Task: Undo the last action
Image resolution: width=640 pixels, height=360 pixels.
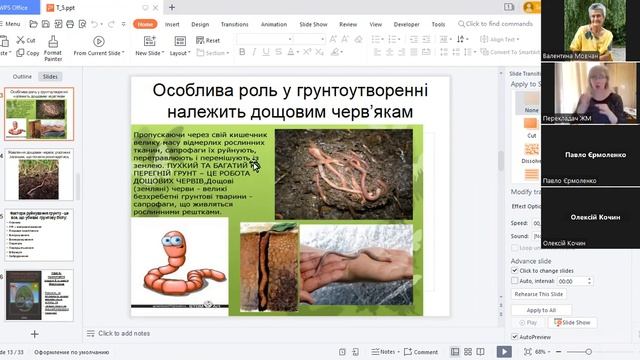Action: coord(94,24)
